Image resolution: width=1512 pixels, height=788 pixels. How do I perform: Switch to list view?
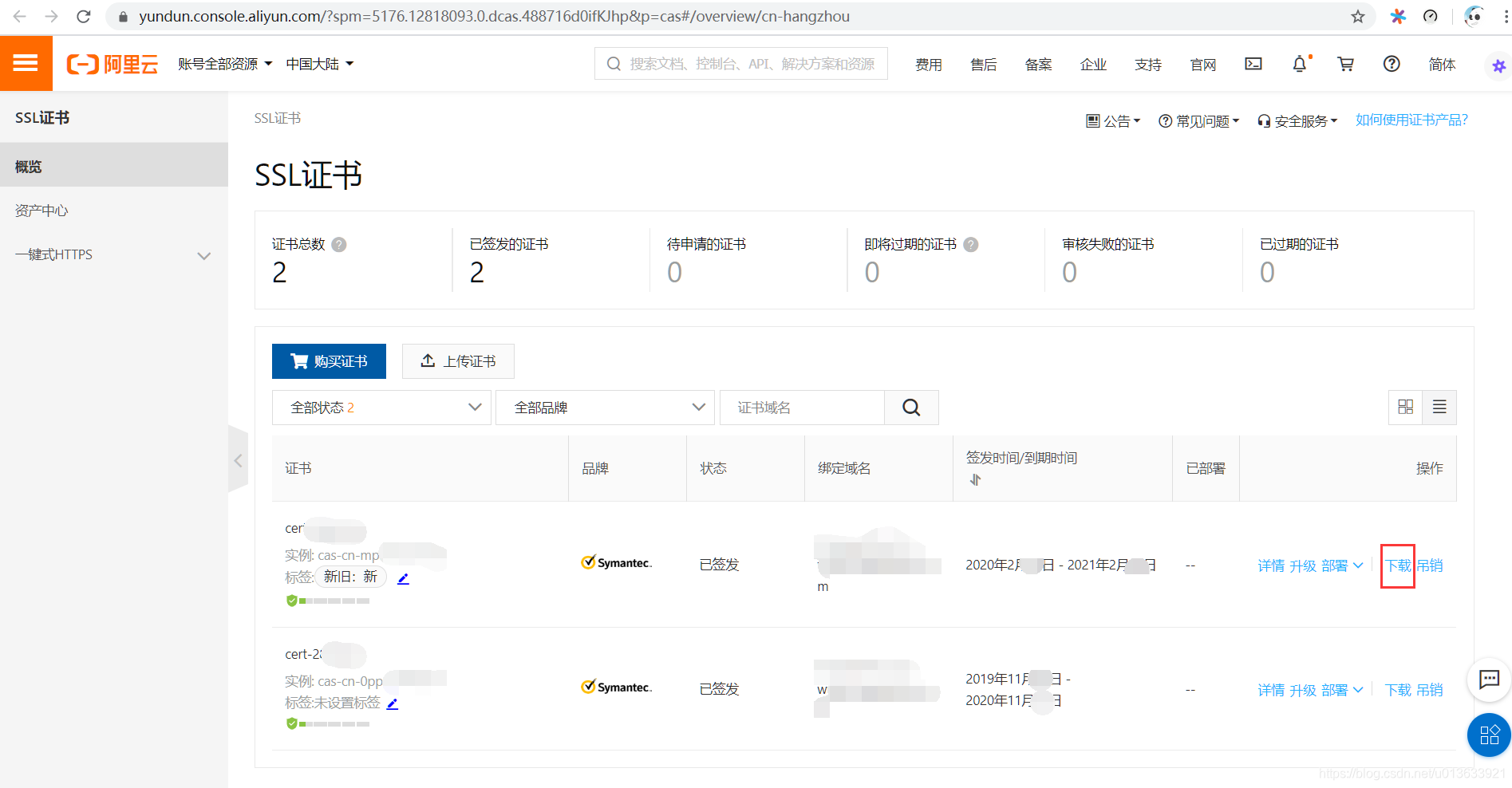click(1439, 408)
